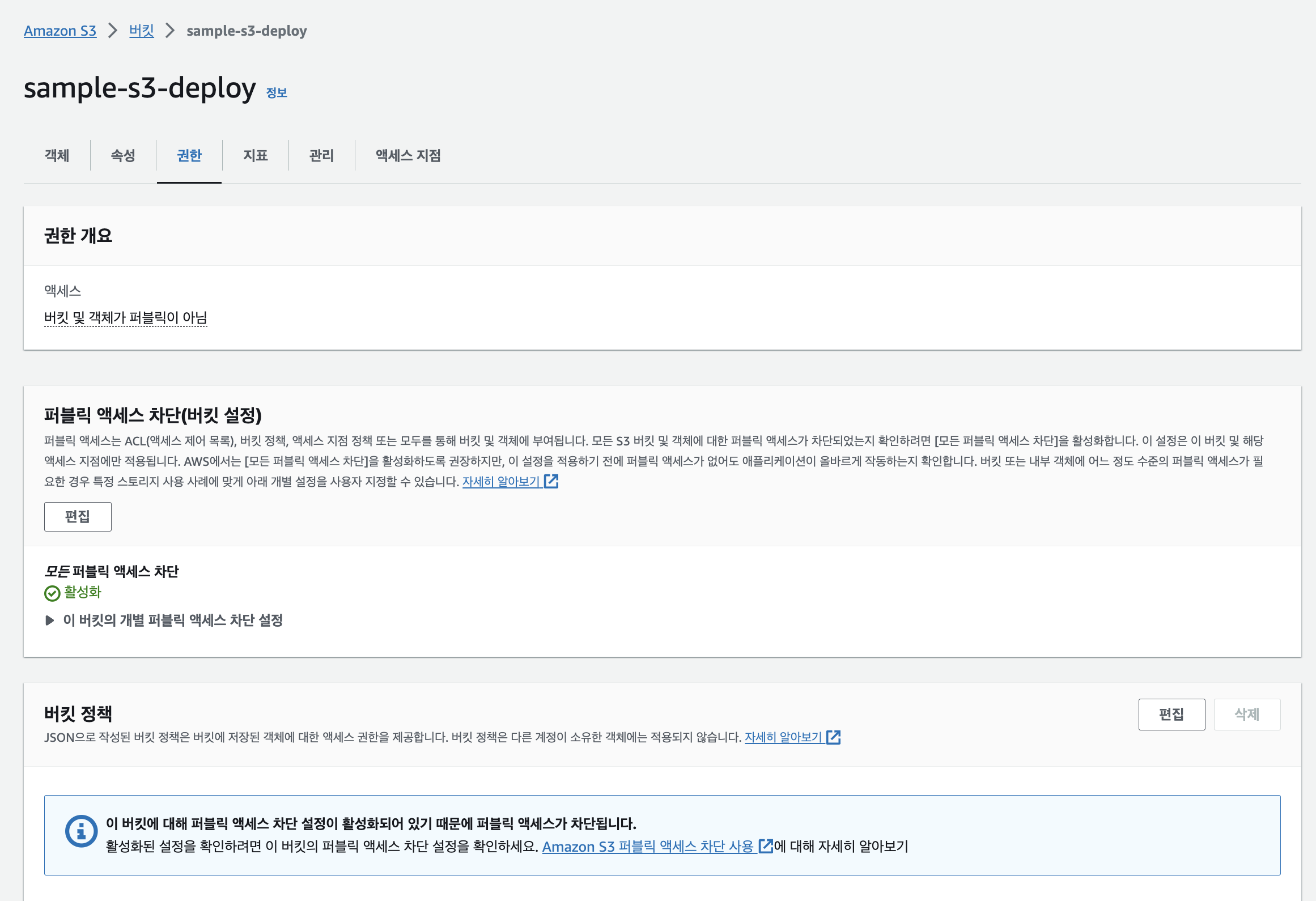Click sample-s3-deploy text in the breadcrumb
Image resolution: width=1316 pixels, height=901 pixels.
(x=247, y=31)
